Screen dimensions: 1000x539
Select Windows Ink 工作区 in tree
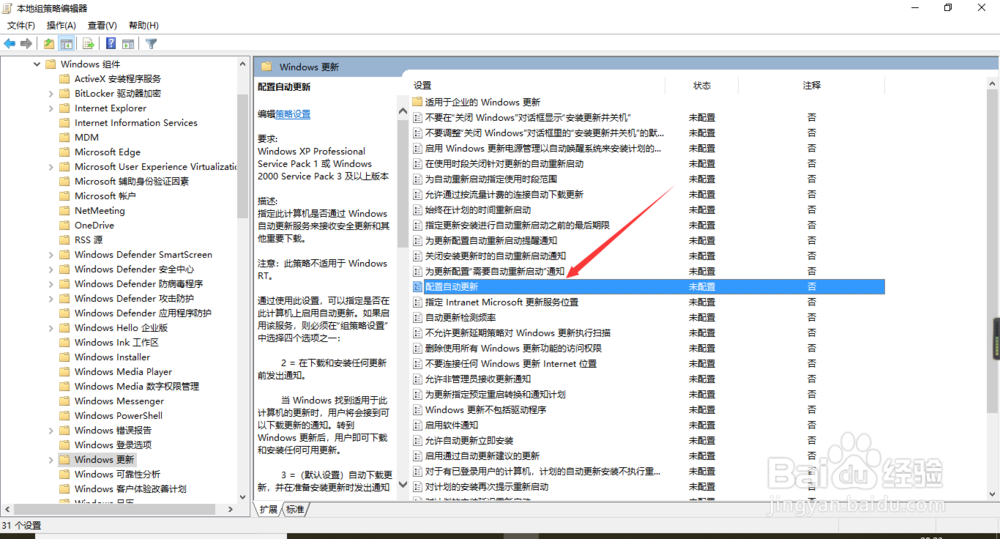(117, 343)
